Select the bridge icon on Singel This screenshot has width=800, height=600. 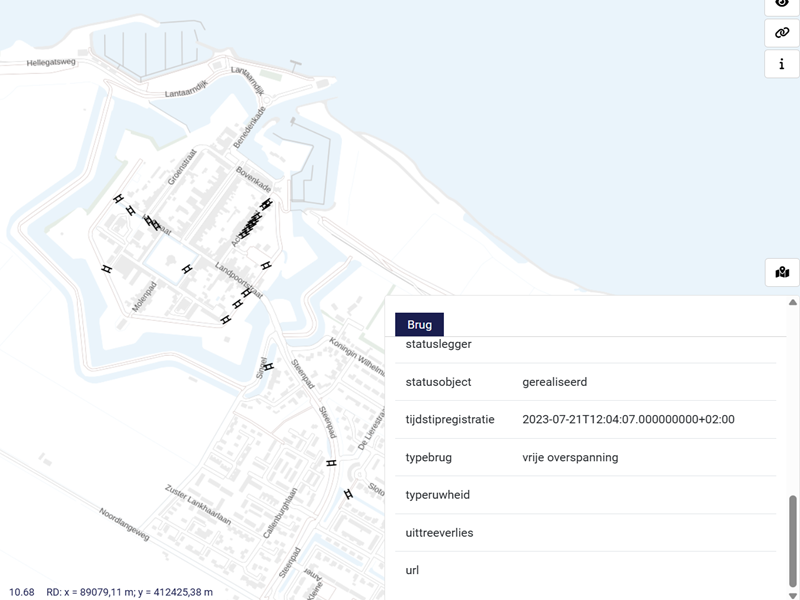(x=267, y=366)
